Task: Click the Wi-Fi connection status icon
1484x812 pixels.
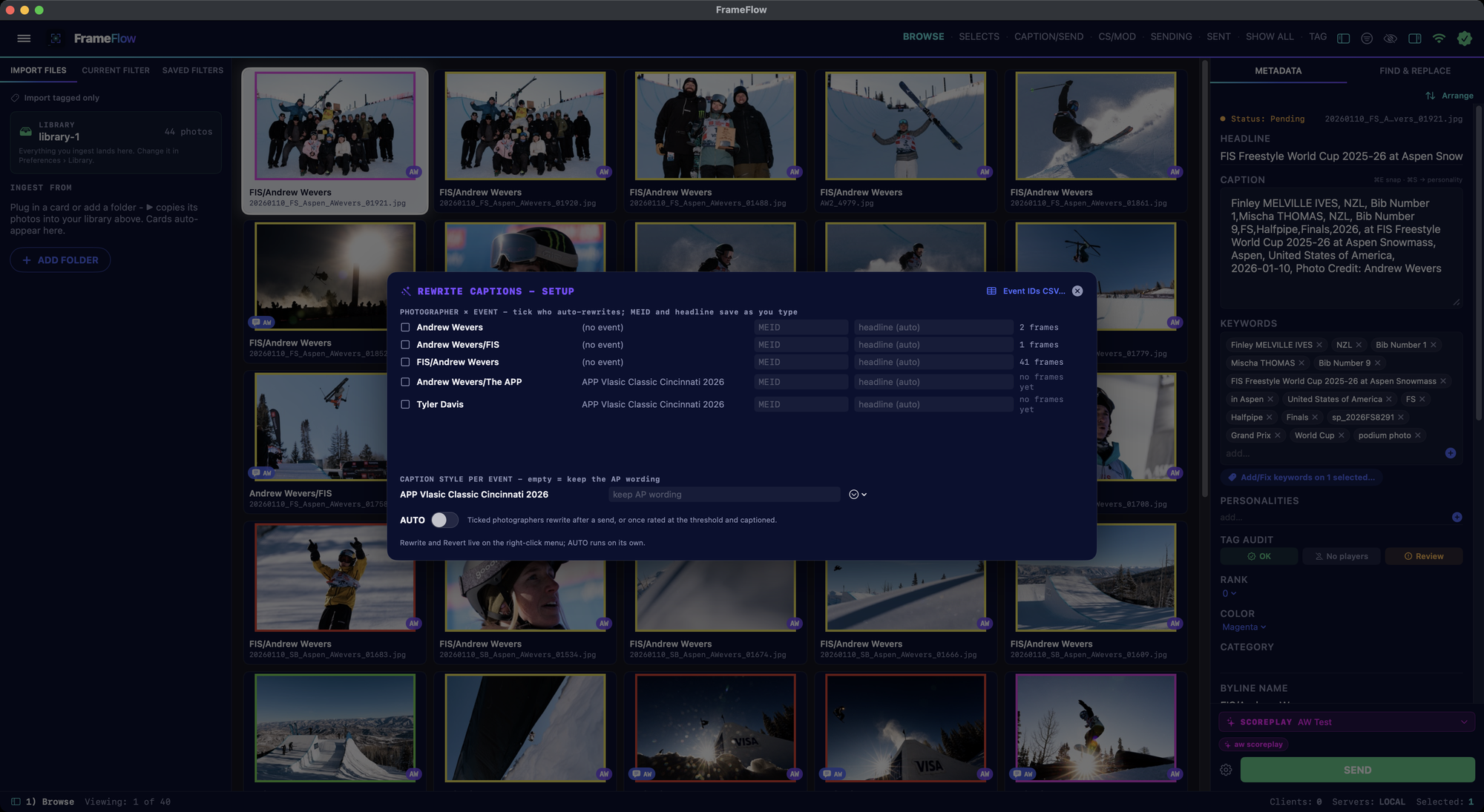Action: pyautogui.click(x=1439, y=39)
